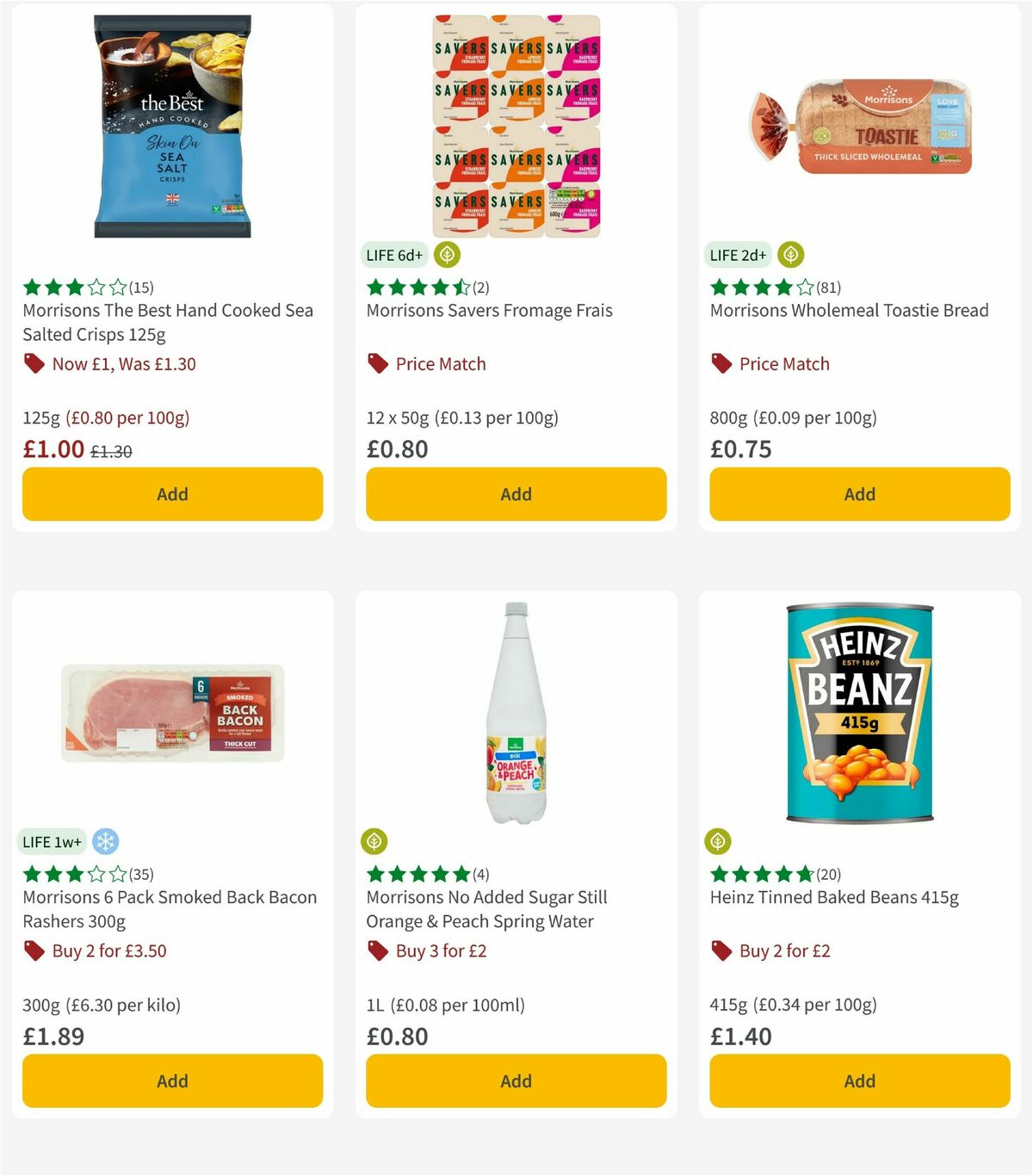Add Morrisons Savers Fromage Frais to basket
The width and height of the screenshot is (1033, 1176).
[x=515, y=494]
